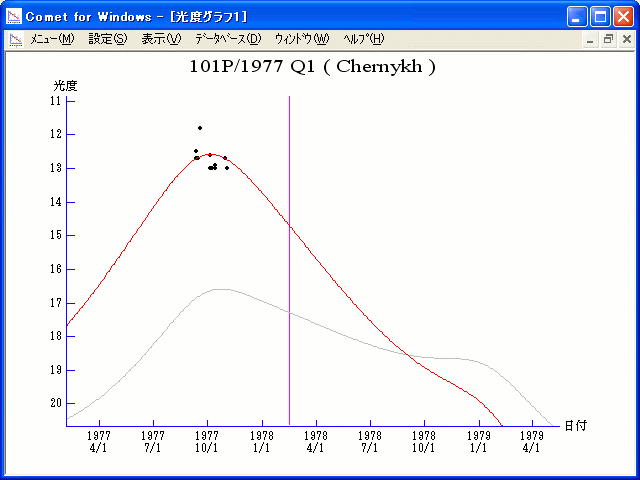Close the Comet for Windows application
Screen dimensions: 640x480
coord(623,16)
